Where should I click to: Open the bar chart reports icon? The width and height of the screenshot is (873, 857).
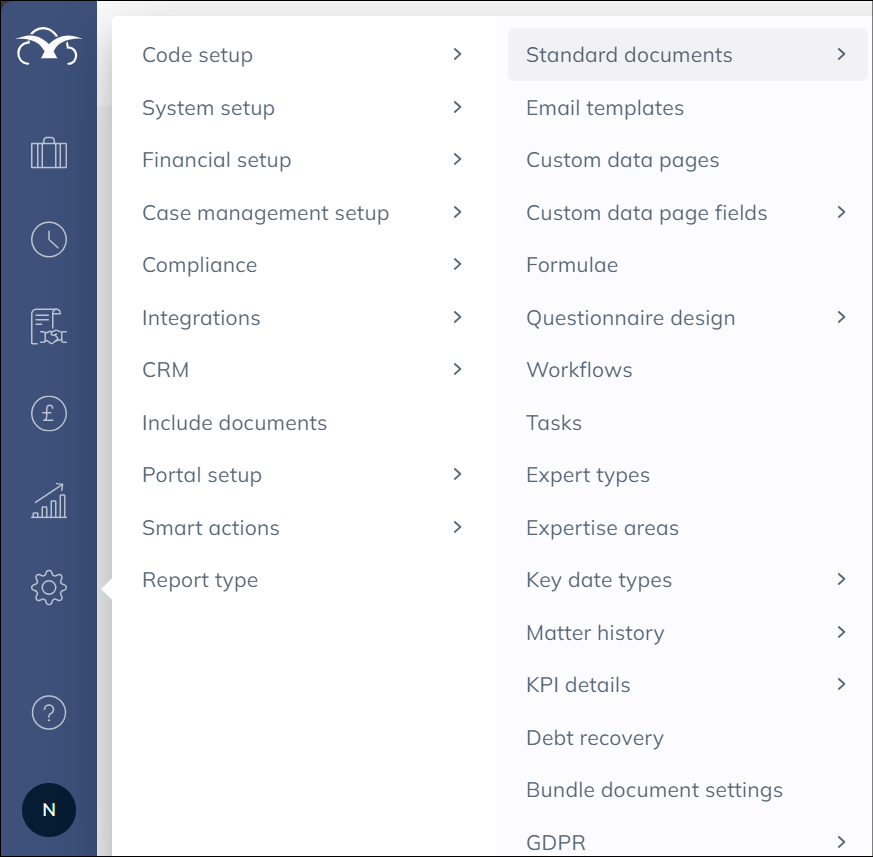[49, 500]
